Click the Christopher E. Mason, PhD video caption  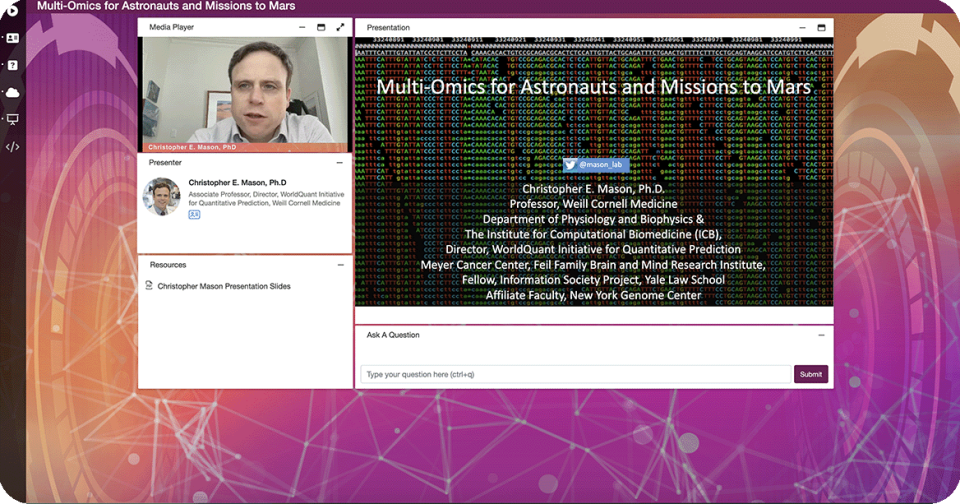(x=192, y=147)
